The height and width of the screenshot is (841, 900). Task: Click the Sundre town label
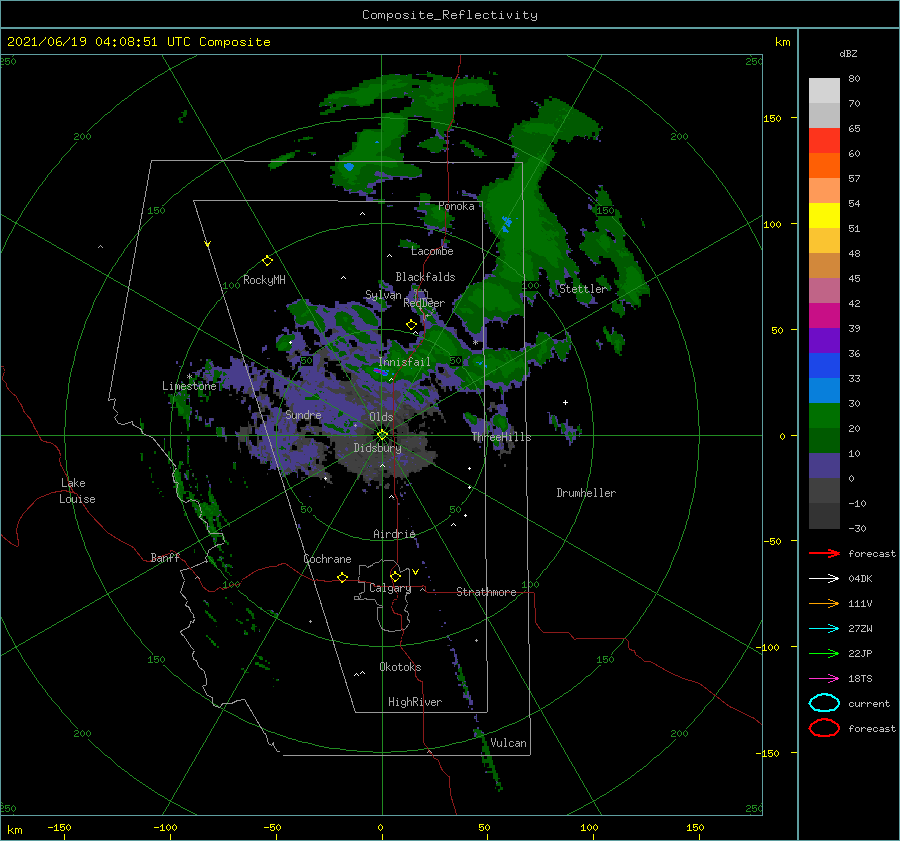coord(303,414)
